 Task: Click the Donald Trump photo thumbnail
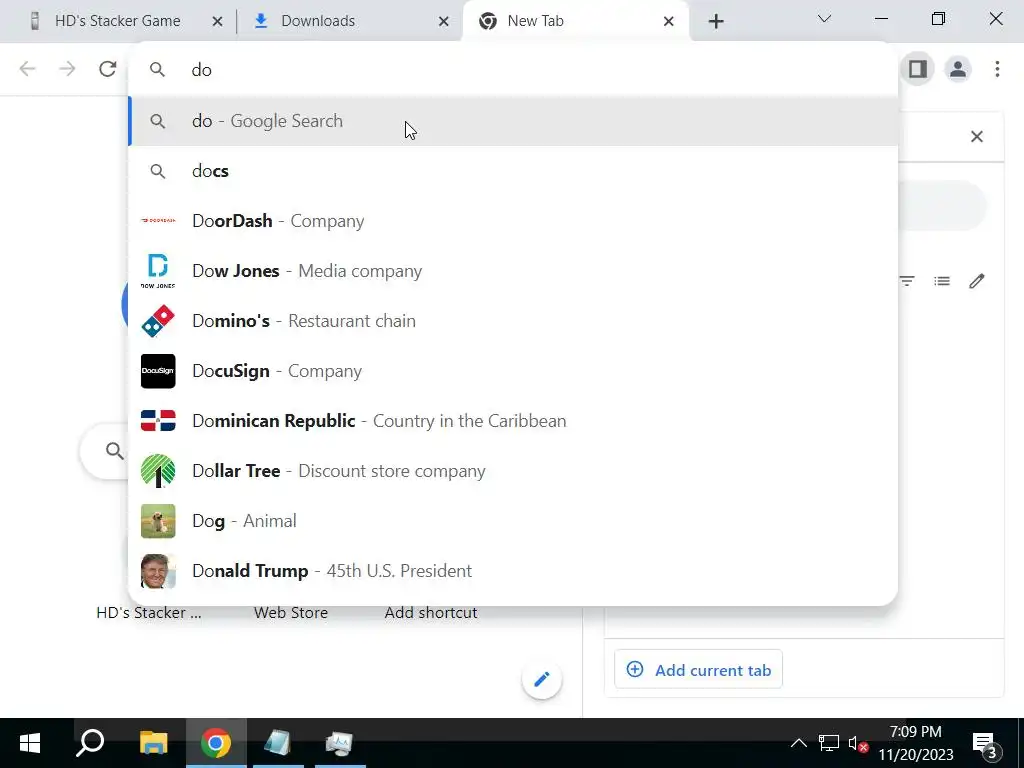[158, 571]
